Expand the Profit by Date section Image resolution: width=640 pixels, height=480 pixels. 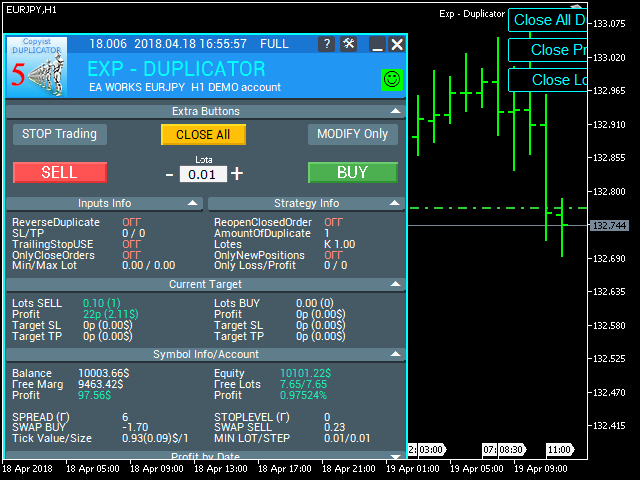coord(395,456)
